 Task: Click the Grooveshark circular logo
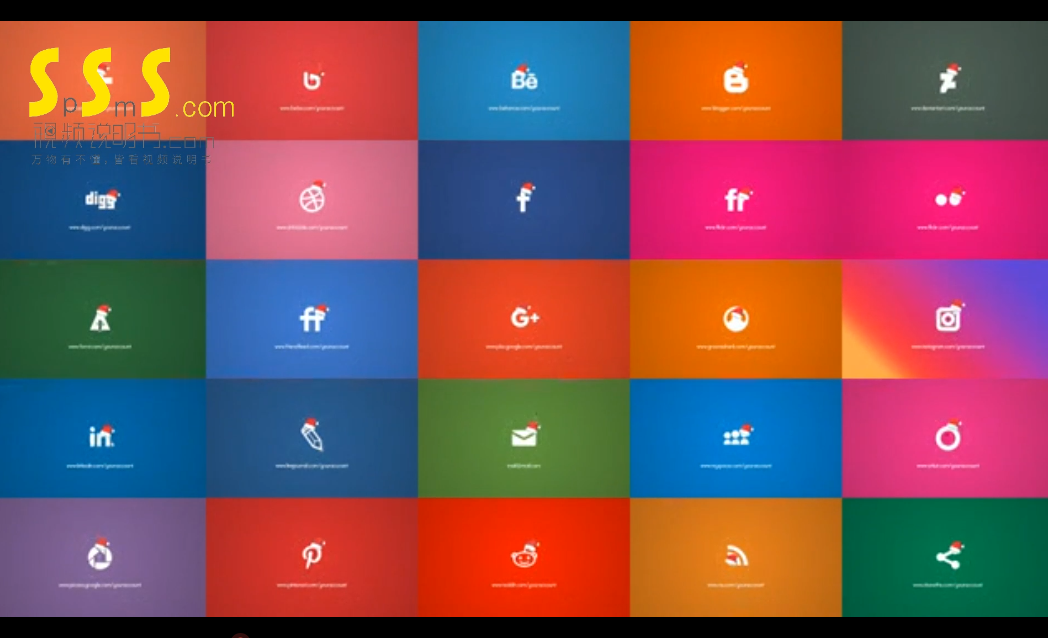[736, 318]
